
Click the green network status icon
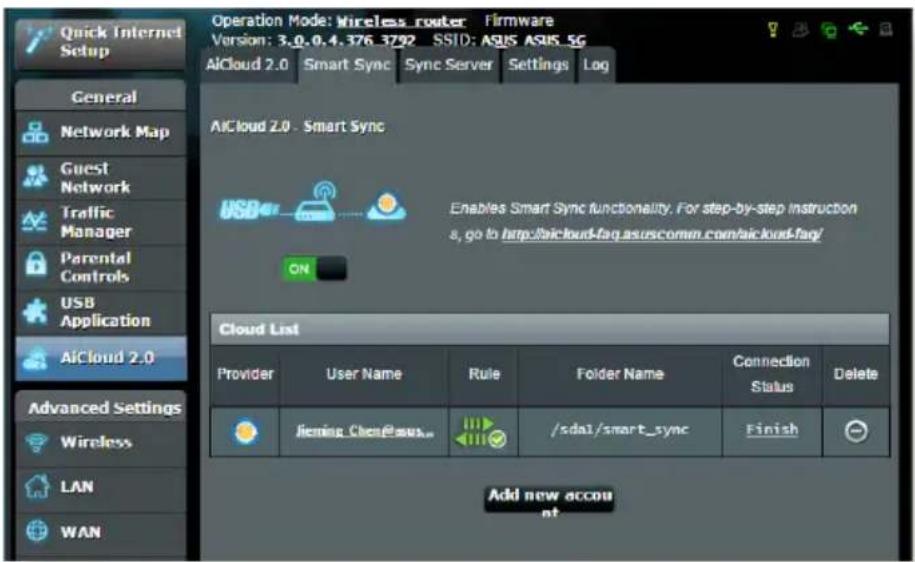tap(829, 29)
